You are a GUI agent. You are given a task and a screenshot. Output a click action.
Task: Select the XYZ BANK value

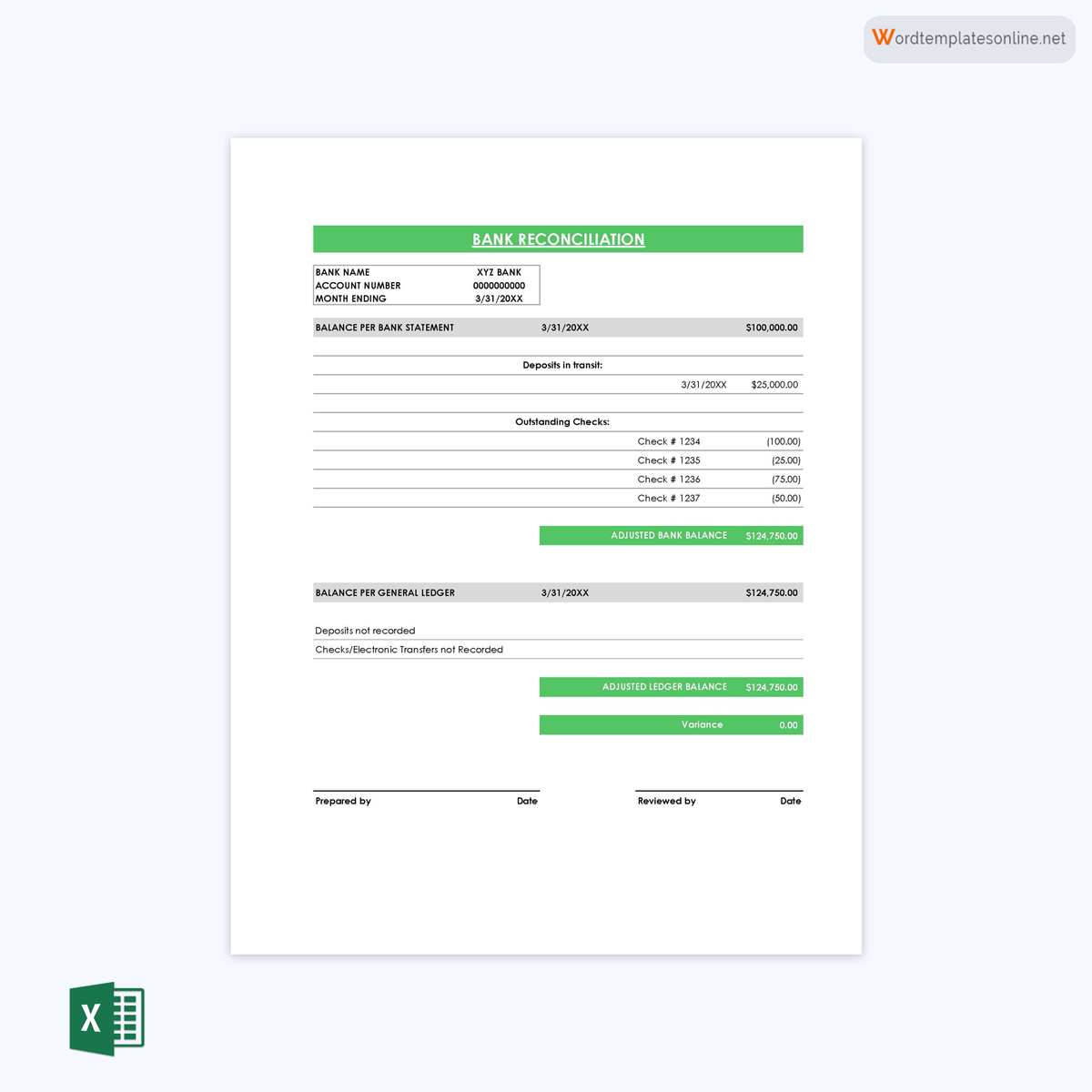[x=499, y=272]
